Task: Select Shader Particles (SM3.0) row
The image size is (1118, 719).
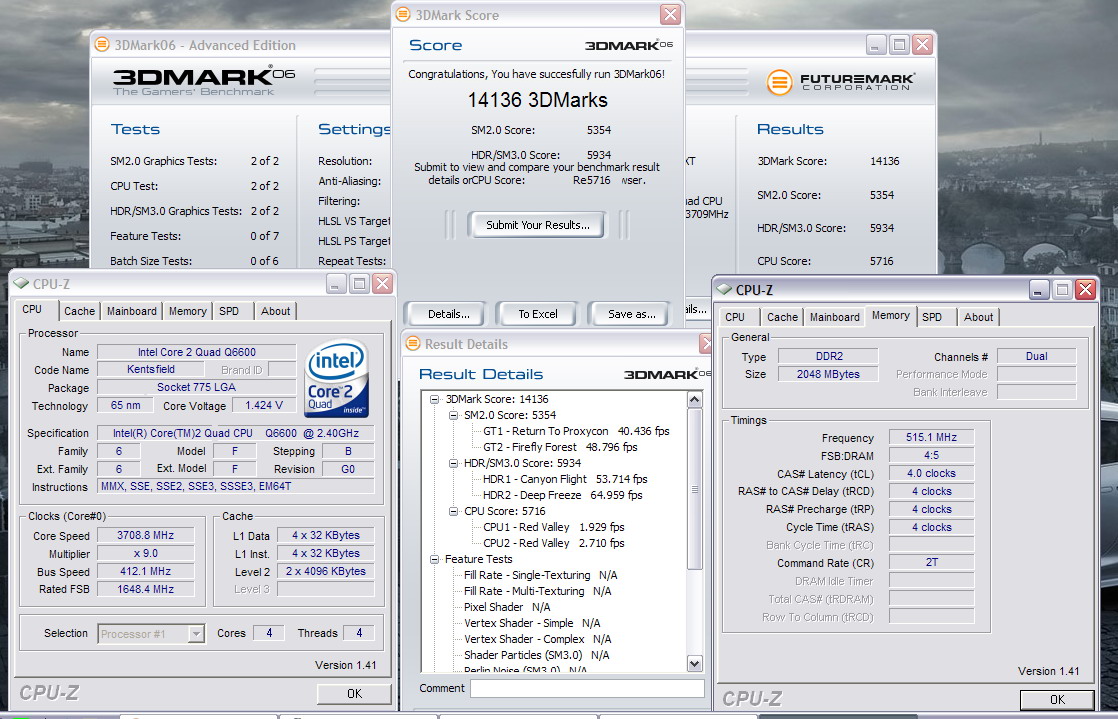Action: pyautogui.click(x=536, y=655)
